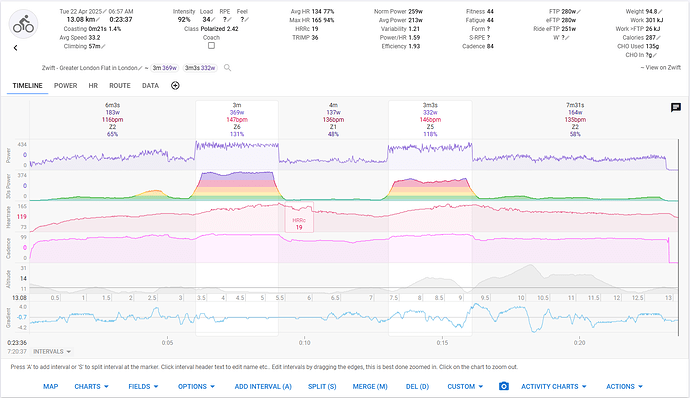Toggle the Coach checkbox
This screenshot has height=398, width=690.
tap(211, 45)
